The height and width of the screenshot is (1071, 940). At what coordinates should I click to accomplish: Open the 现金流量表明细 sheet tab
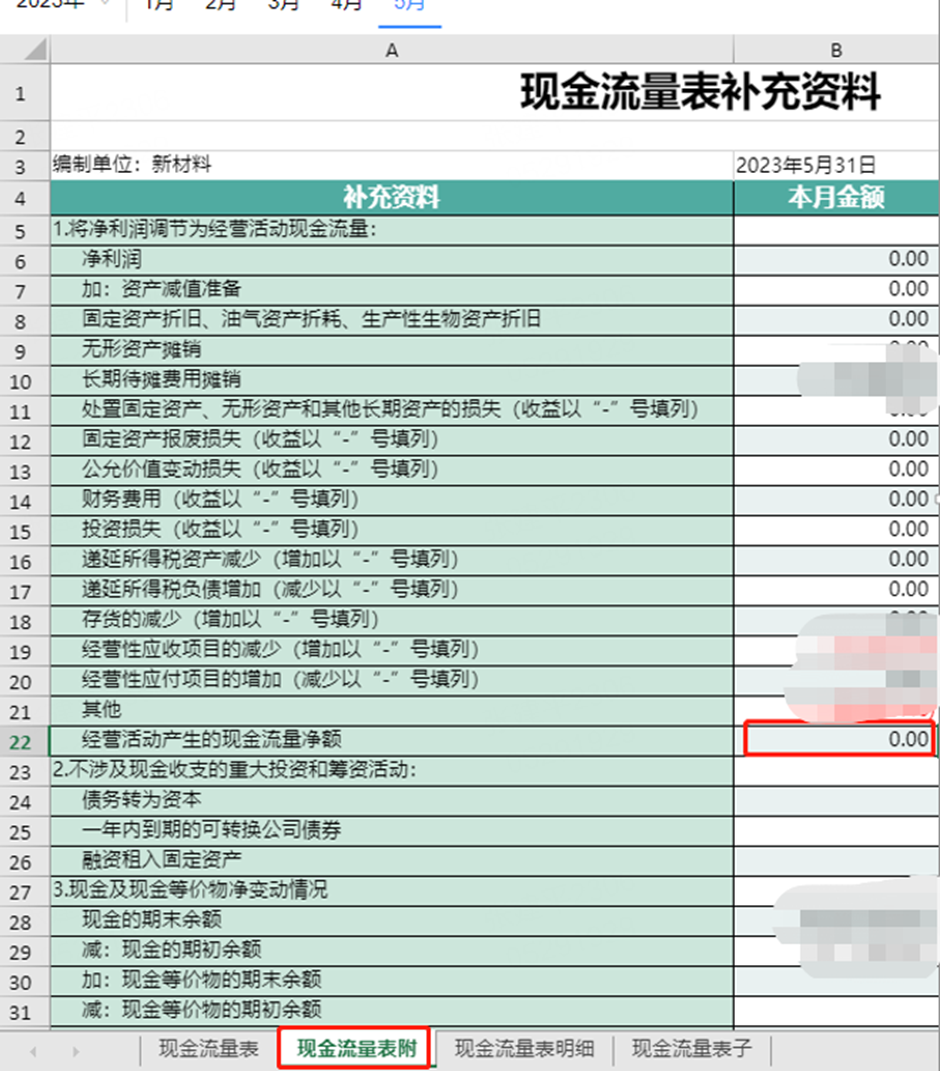coord(524,1048)
